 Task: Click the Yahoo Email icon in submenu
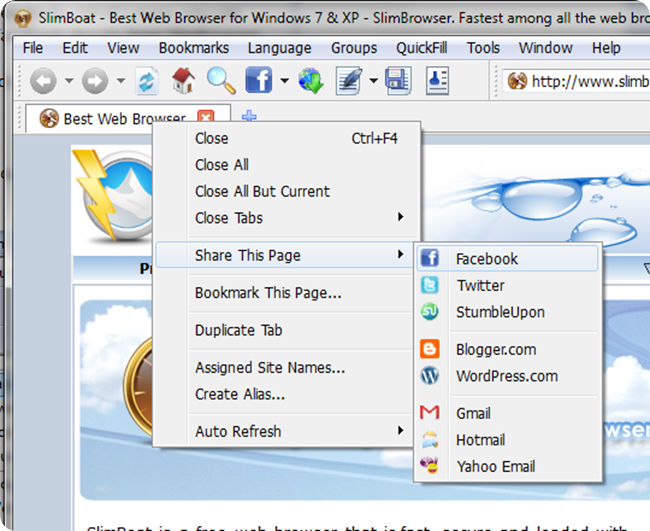click(430, 466)
